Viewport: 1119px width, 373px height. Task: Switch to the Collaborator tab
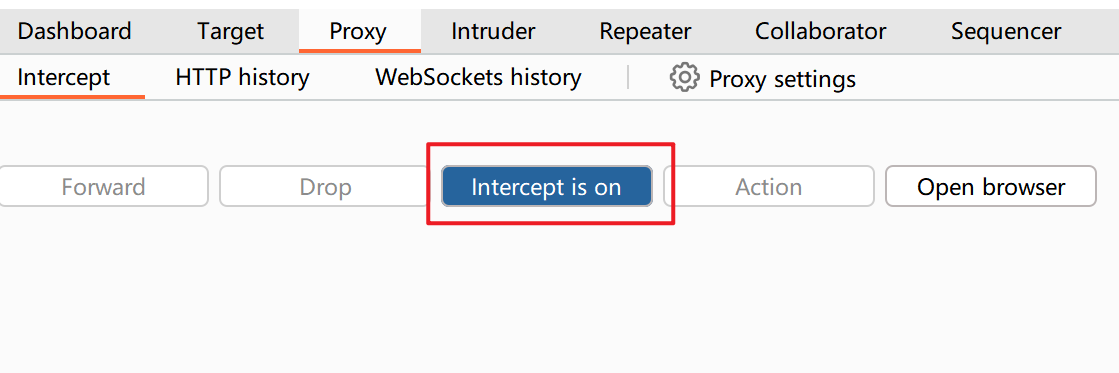click(821, 31)
